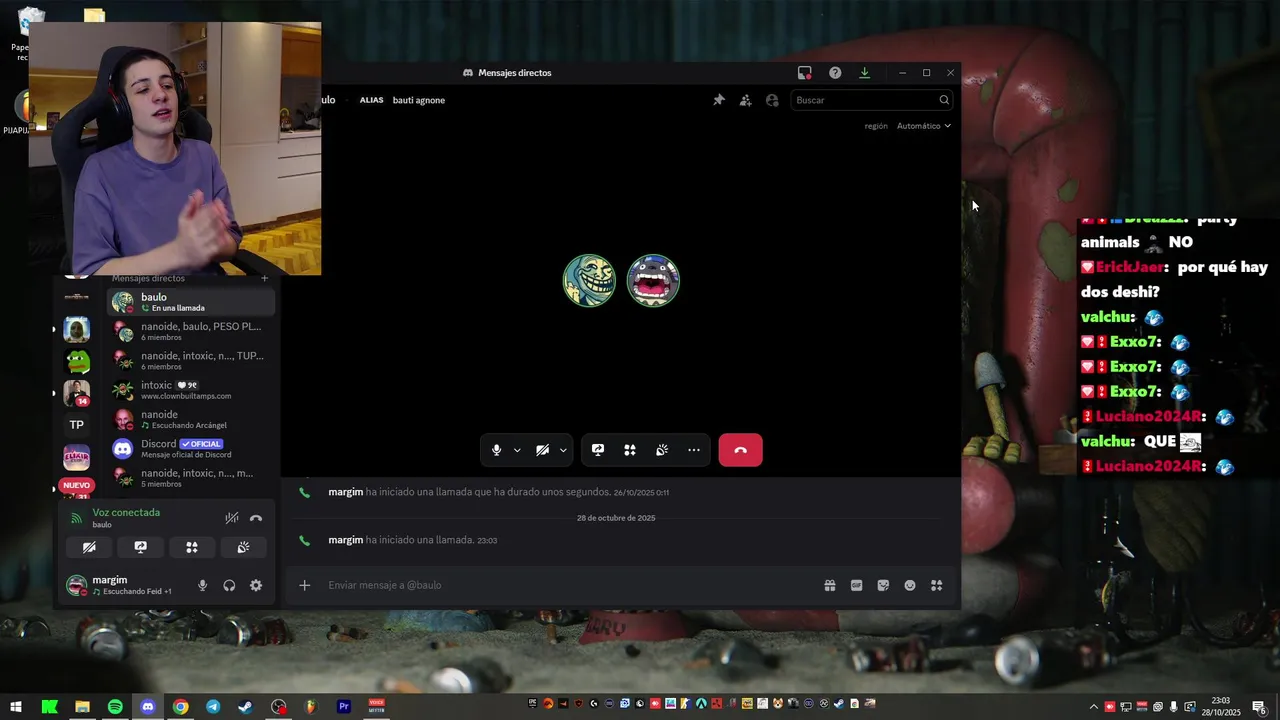Open margim user profile panel

pyautogui.click(x=123, y=585)
